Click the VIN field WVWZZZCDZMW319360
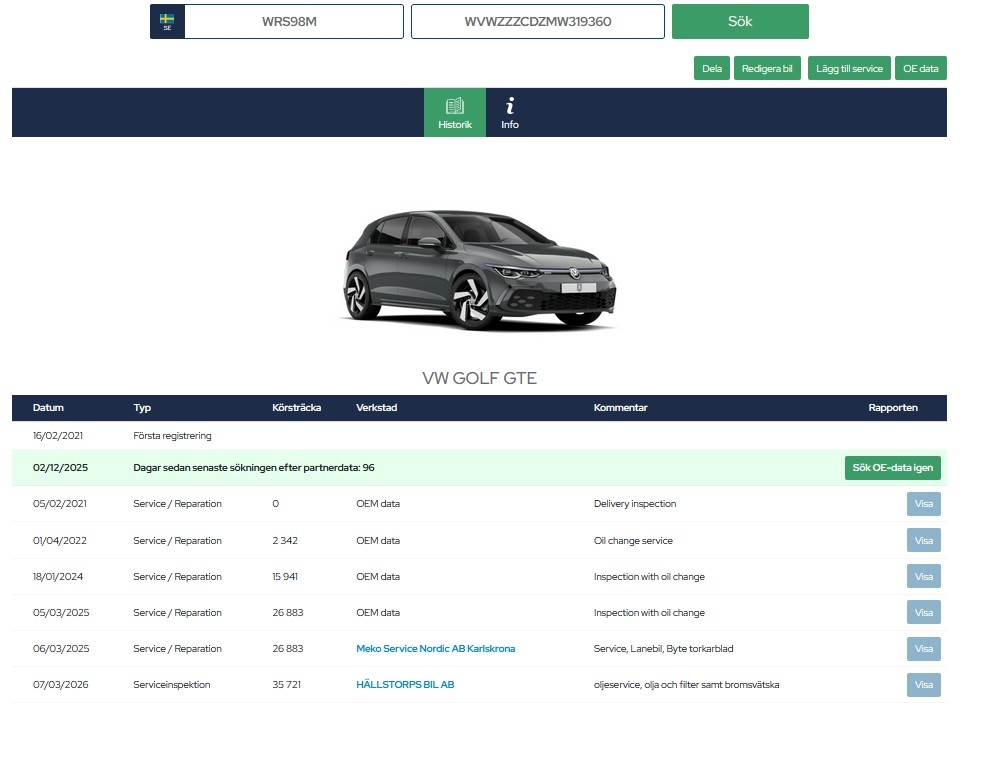Viewport: 986px width, 782px height. 538,21
